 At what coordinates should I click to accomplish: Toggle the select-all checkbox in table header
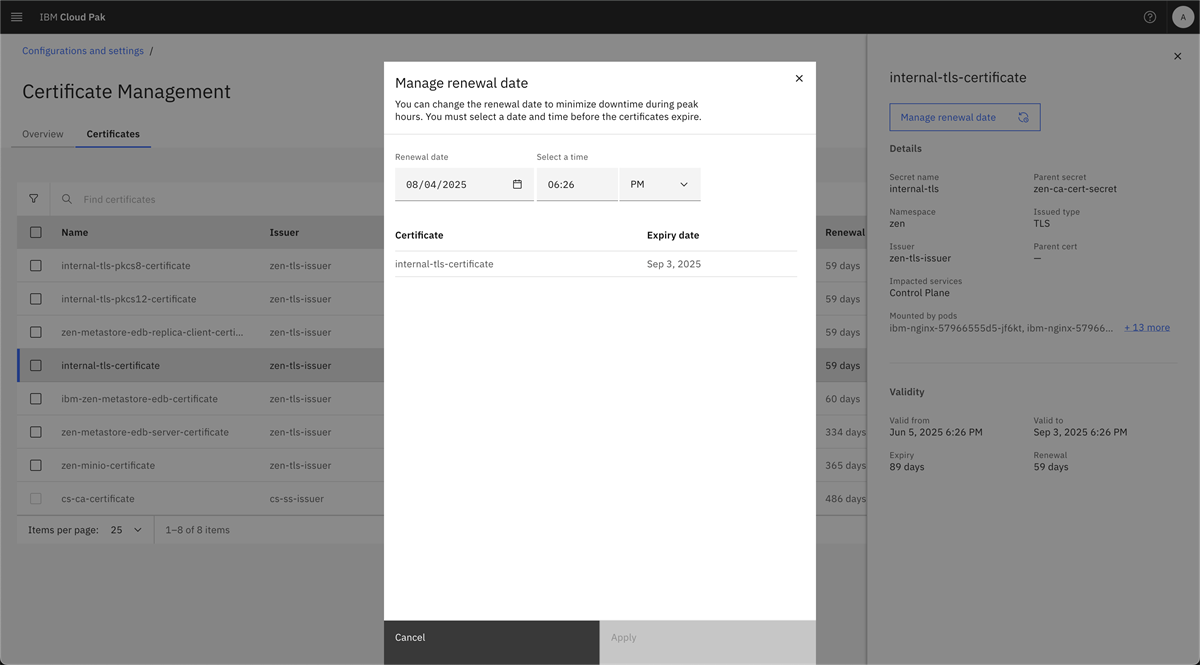click(x=36, y=232)
